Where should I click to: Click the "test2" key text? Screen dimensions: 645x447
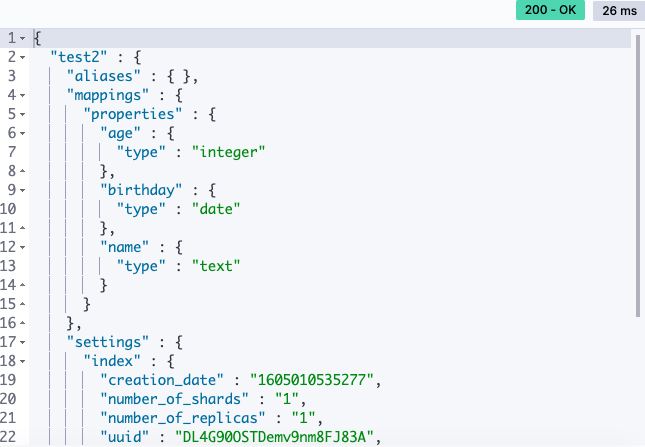point(79,57)
